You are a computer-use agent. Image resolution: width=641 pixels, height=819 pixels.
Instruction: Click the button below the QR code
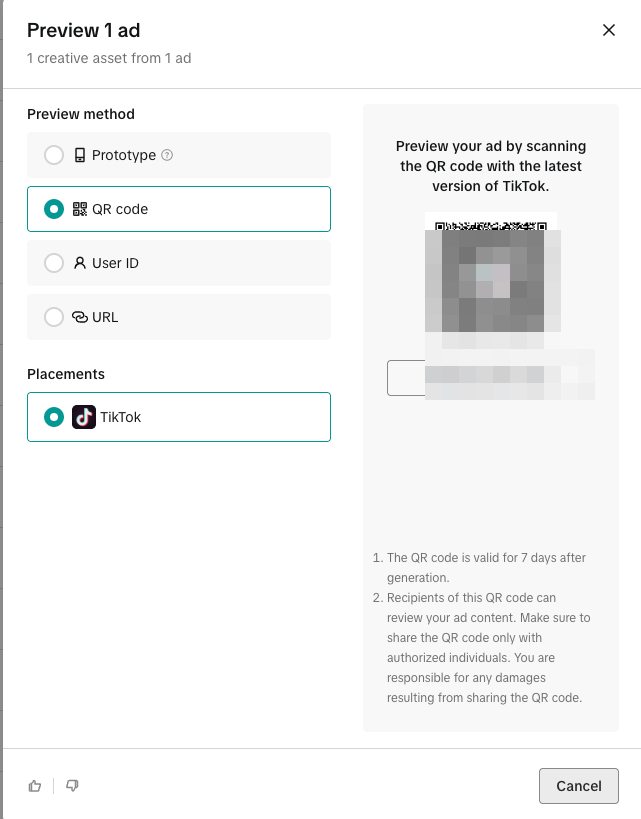(491, 378)
